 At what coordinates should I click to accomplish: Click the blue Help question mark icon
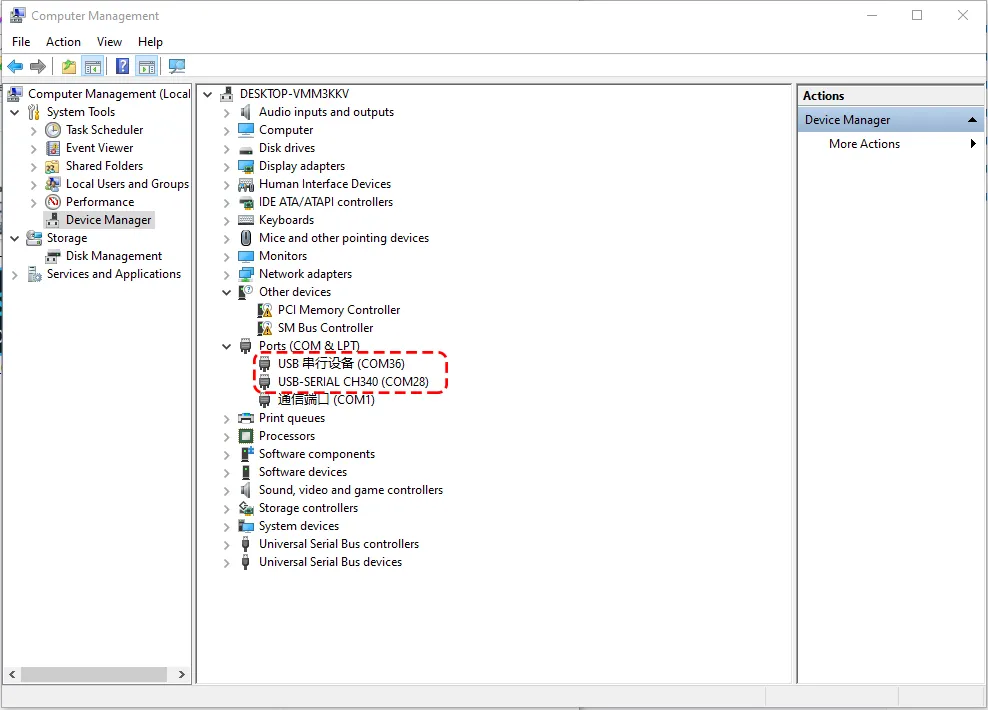tap(122, 67)
